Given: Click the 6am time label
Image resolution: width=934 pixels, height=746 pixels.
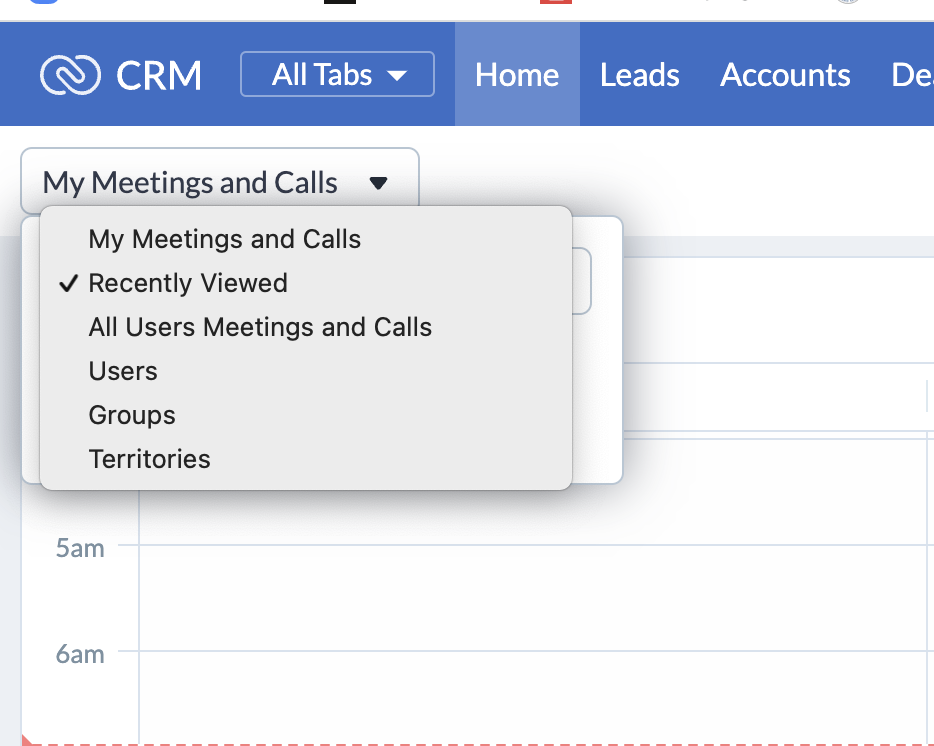Looking at the screenshot, I should pyautogui.click(x=80, y=654).
